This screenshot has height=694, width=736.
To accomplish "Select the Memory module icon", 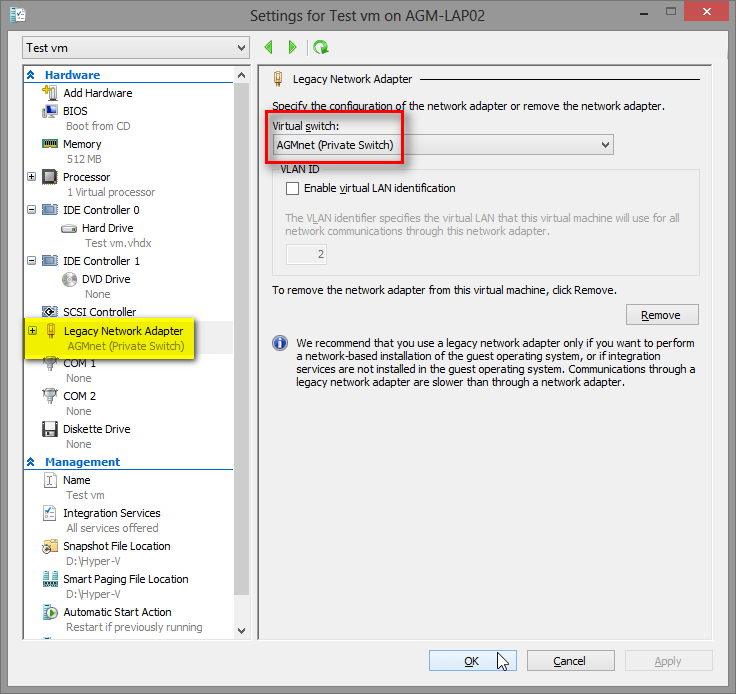I will click(x=50, y=144).
